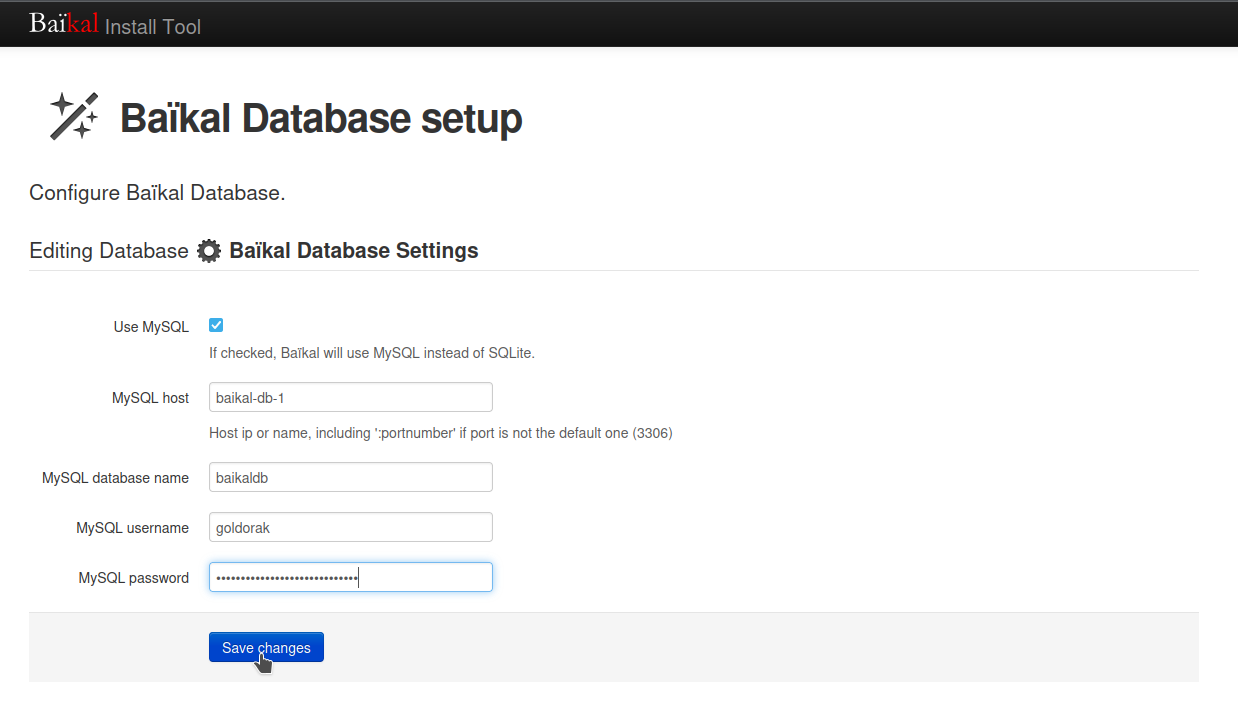Click the 'MySQL host' label

(150, 398)
